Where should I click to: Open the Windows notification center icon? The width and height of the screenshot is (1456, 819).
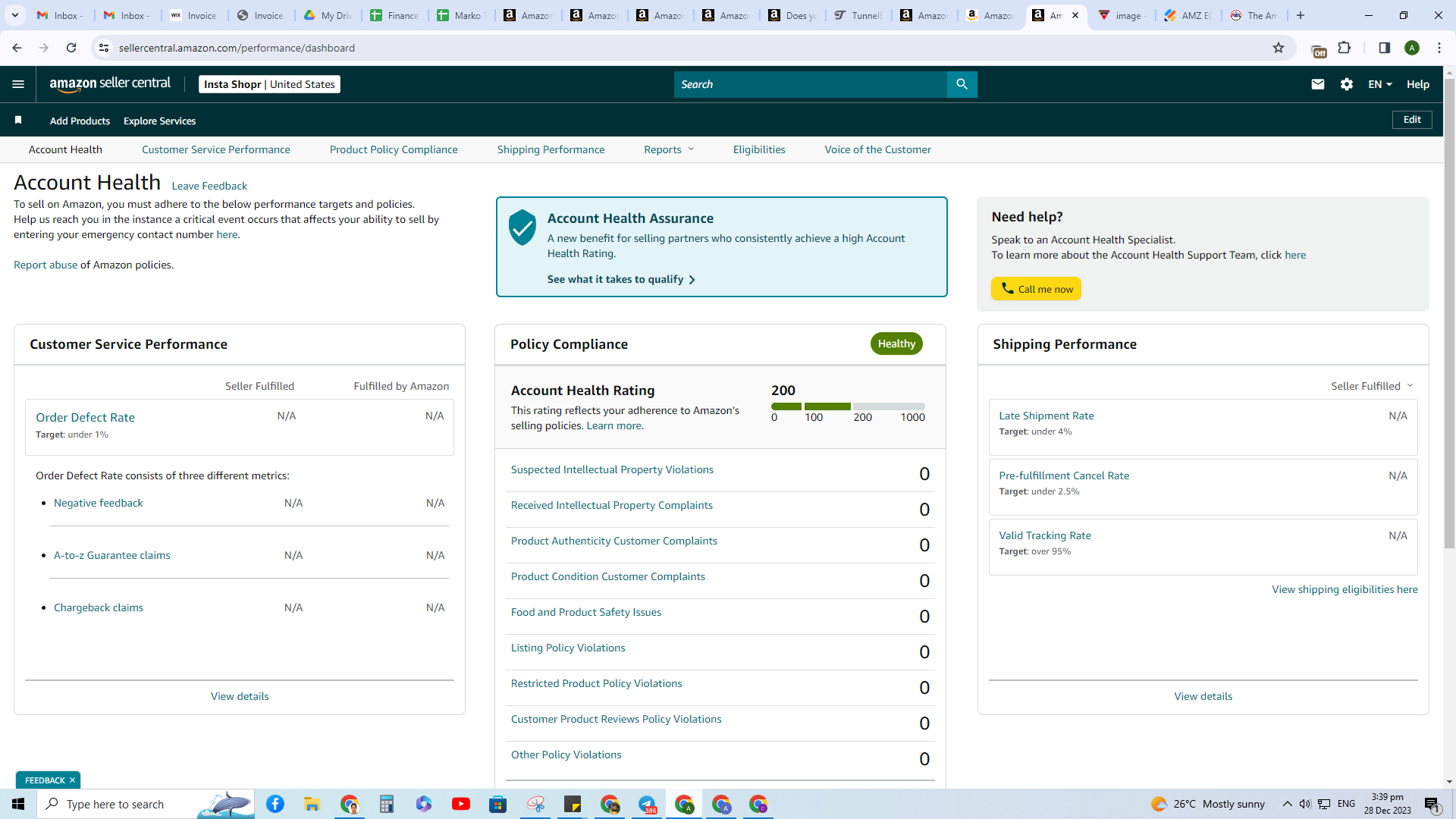[x=1432, y=804]
